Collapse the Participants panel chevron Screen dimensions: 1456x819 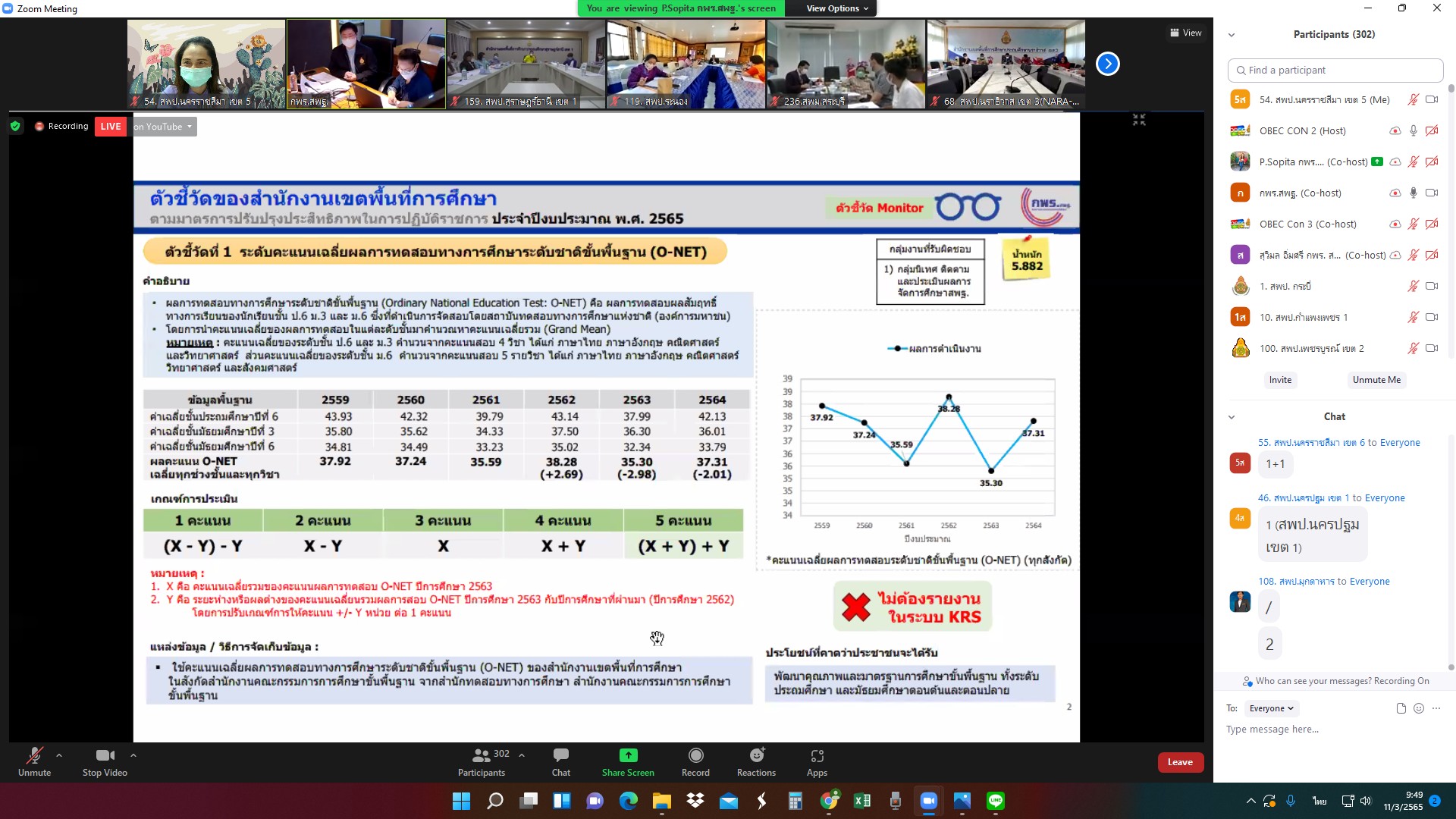click(1232, 35)
